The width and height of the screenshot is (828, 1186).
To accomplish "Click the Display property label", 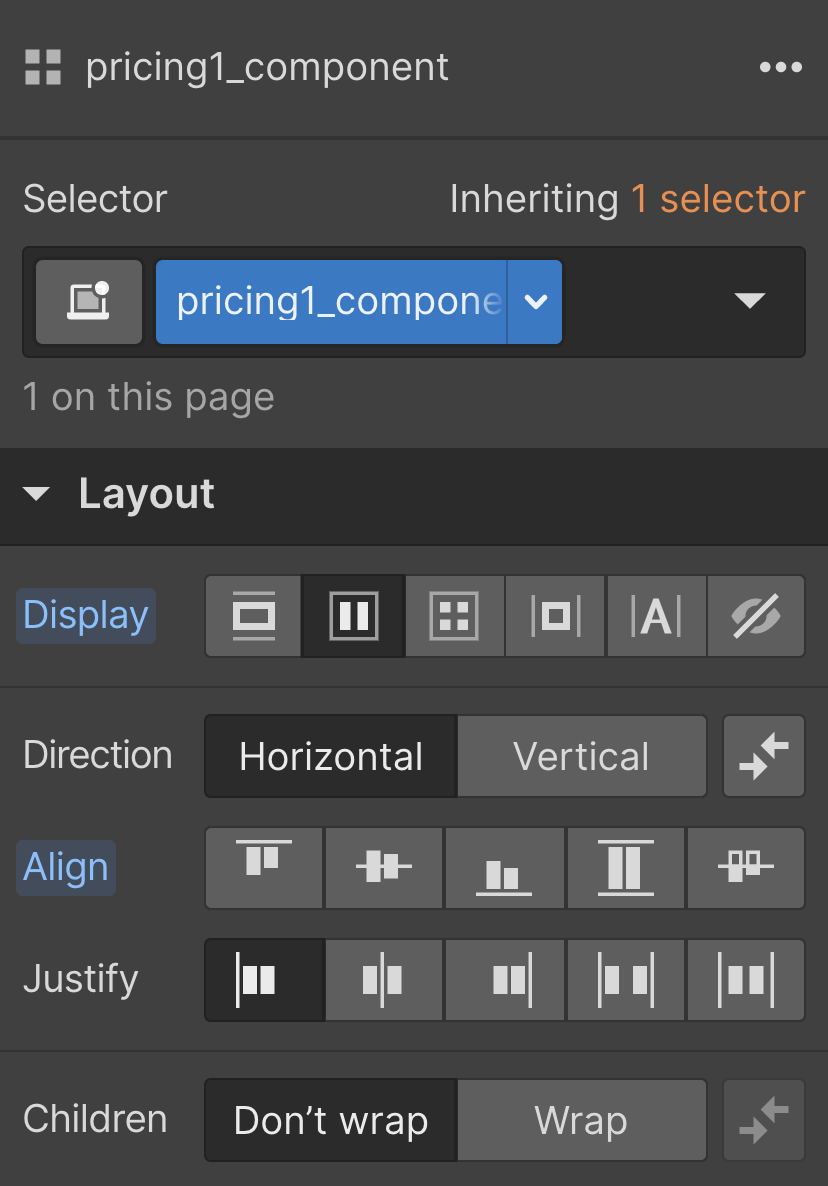I will tap(86, 616).
